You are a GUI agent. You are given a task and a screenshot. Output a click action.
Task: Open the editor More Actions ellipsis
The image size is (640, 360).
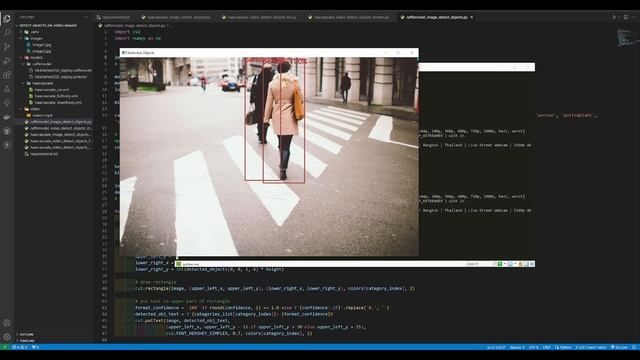pos(634,17)
